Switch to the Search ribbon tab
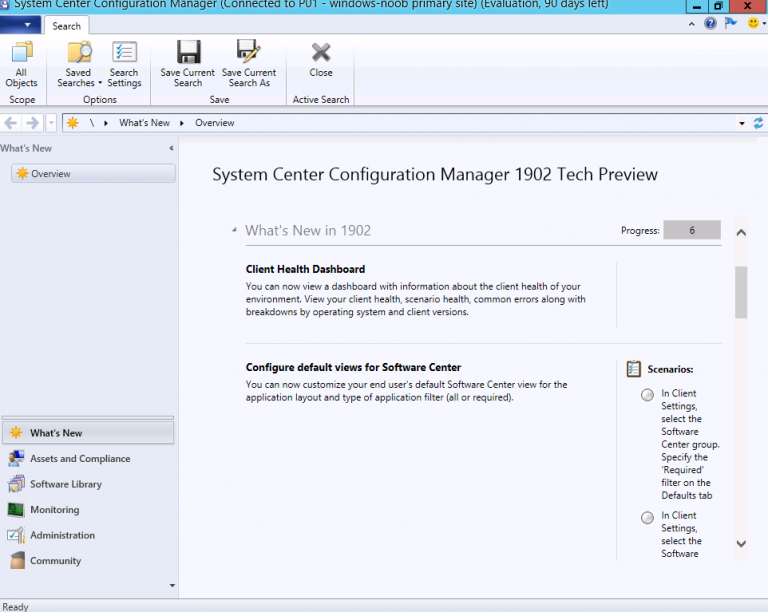 point(67,26)
